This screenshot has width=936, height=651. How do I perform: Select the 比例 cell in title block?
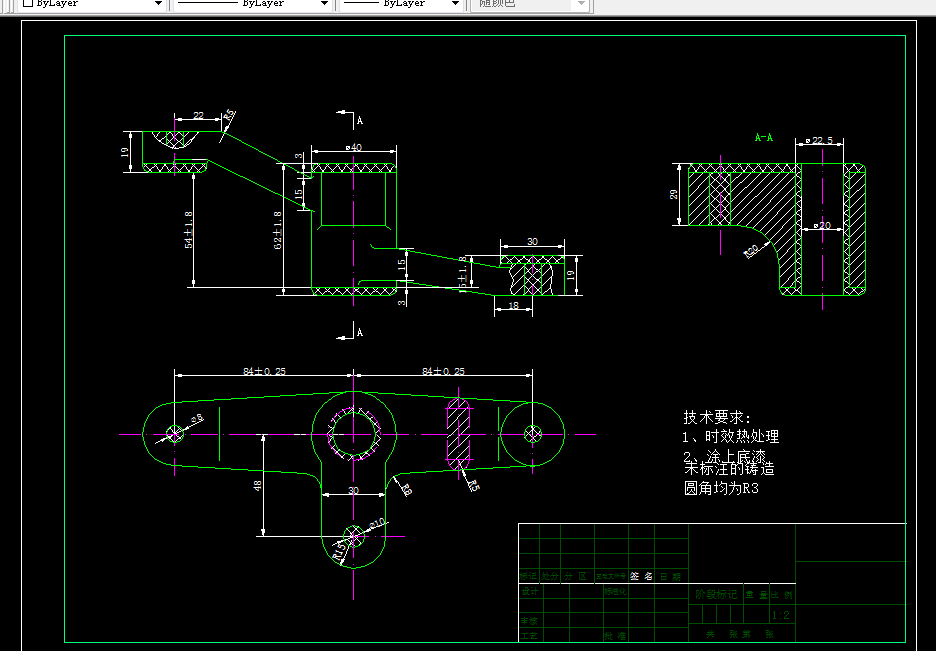coord(781,595)
